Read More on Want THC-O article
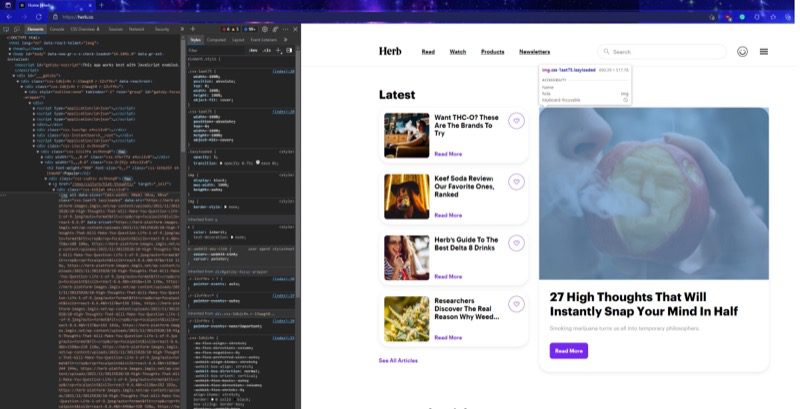Screen dimensions: 800x409 [448, 154]
